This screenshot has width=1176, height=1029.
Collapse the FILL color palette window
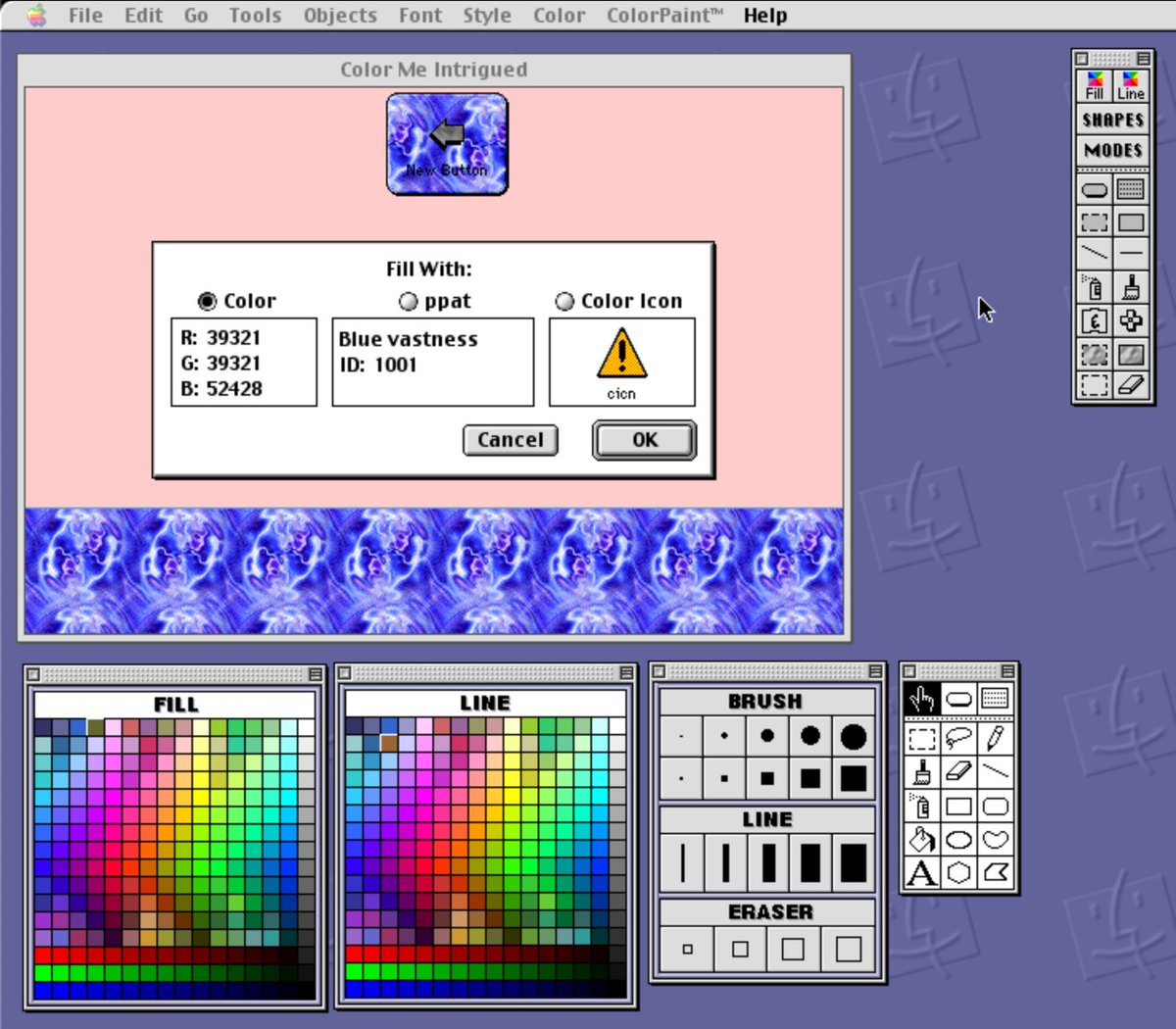(x=316, y=674)
